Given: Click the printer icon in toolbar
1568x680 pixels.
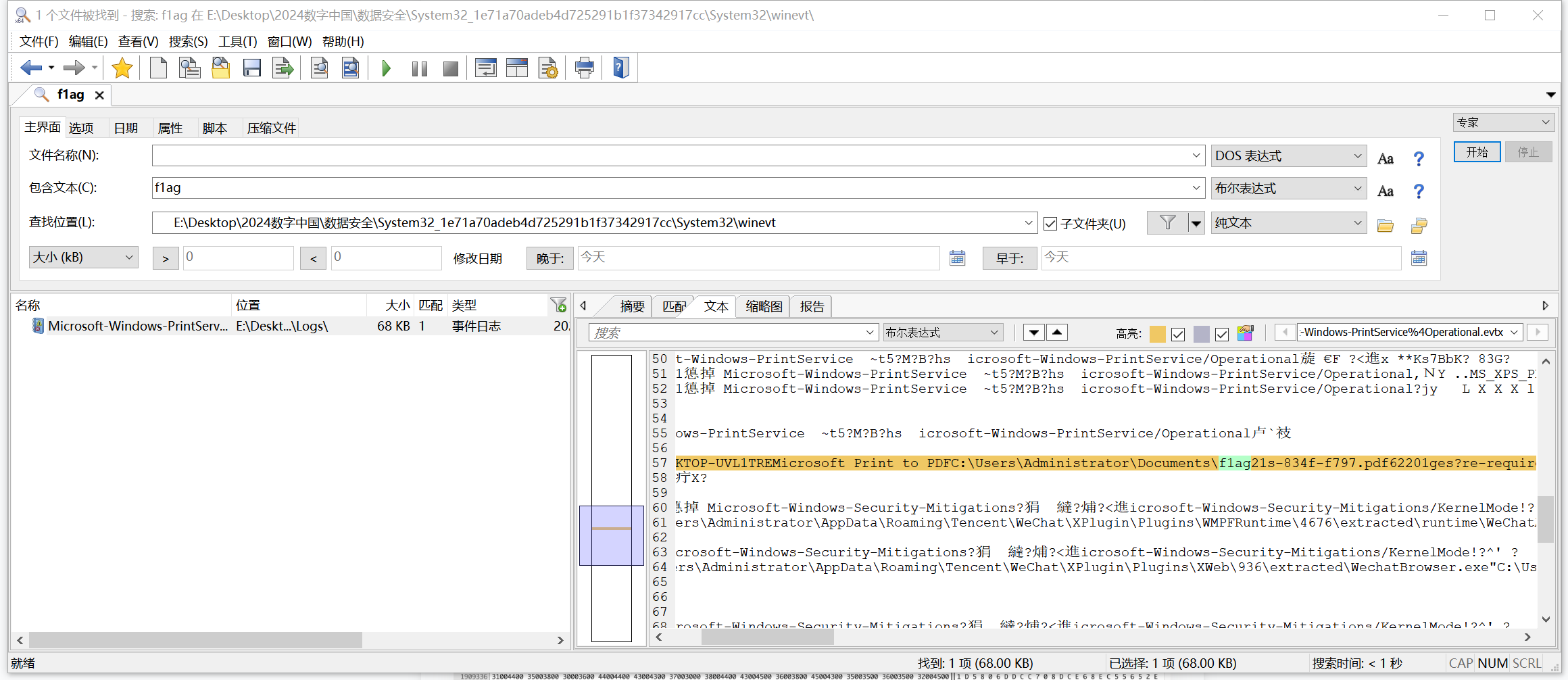Looking at the screenshot, I should 585,68.
